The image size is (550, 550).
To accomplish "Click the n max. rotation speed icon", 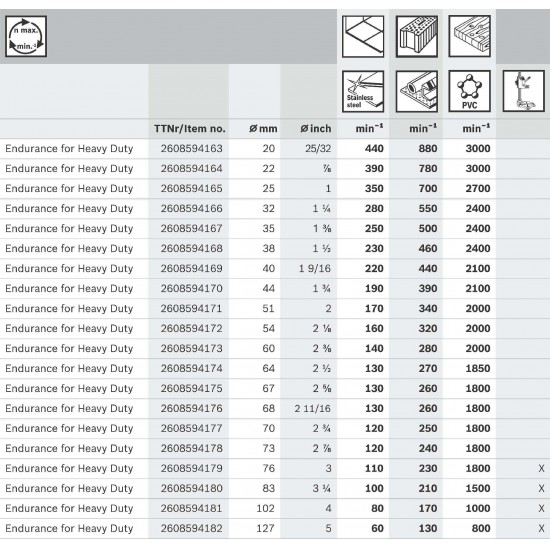I will (x=26, y=36).
